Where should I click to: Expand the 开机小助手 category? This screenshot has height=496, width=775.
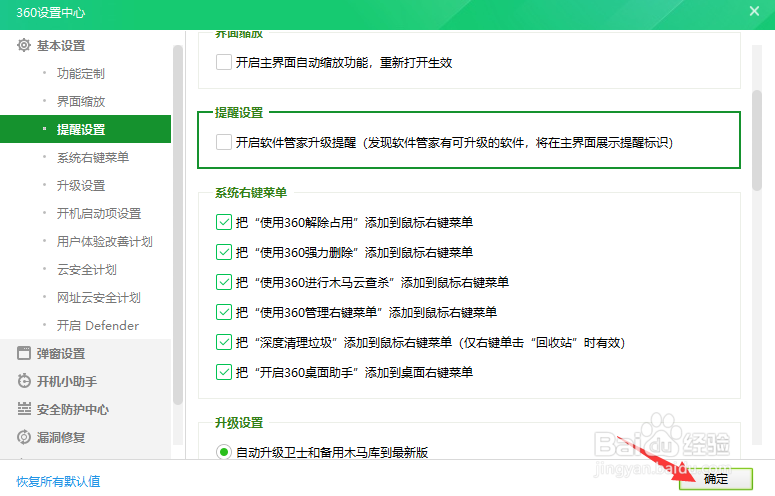click(x=67, y=381)
